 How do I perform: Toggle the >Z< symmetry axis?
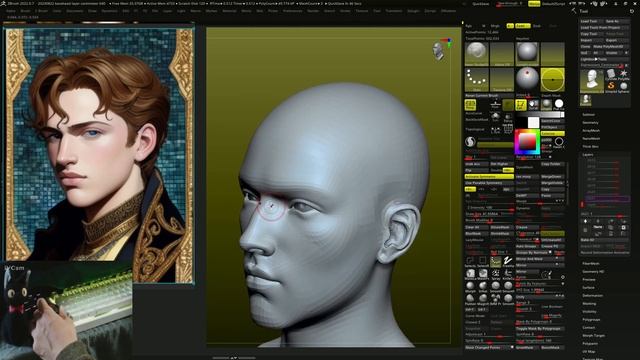pyautogui.click(x=494, y=189)
